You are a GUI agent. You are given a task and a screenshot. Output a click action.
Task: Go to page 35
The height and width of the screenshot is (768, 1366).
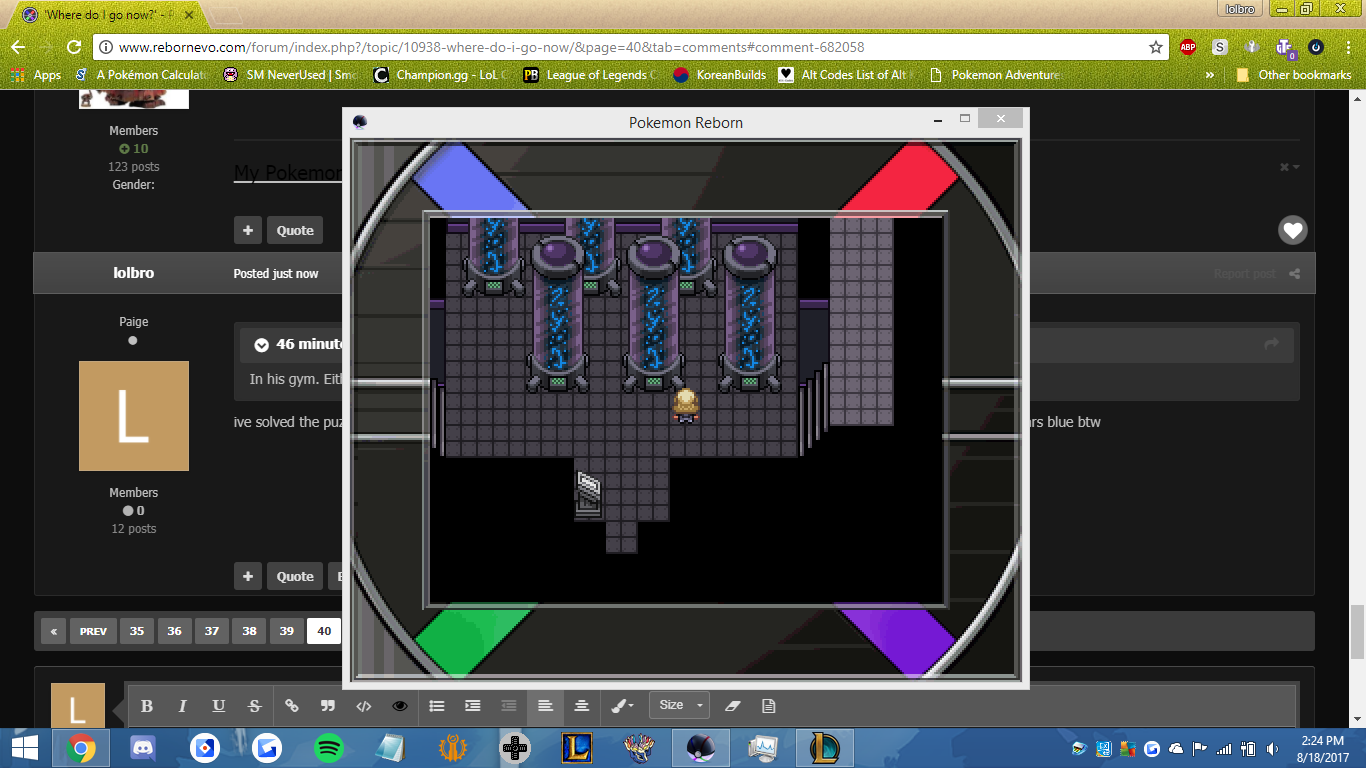[137, 631]
